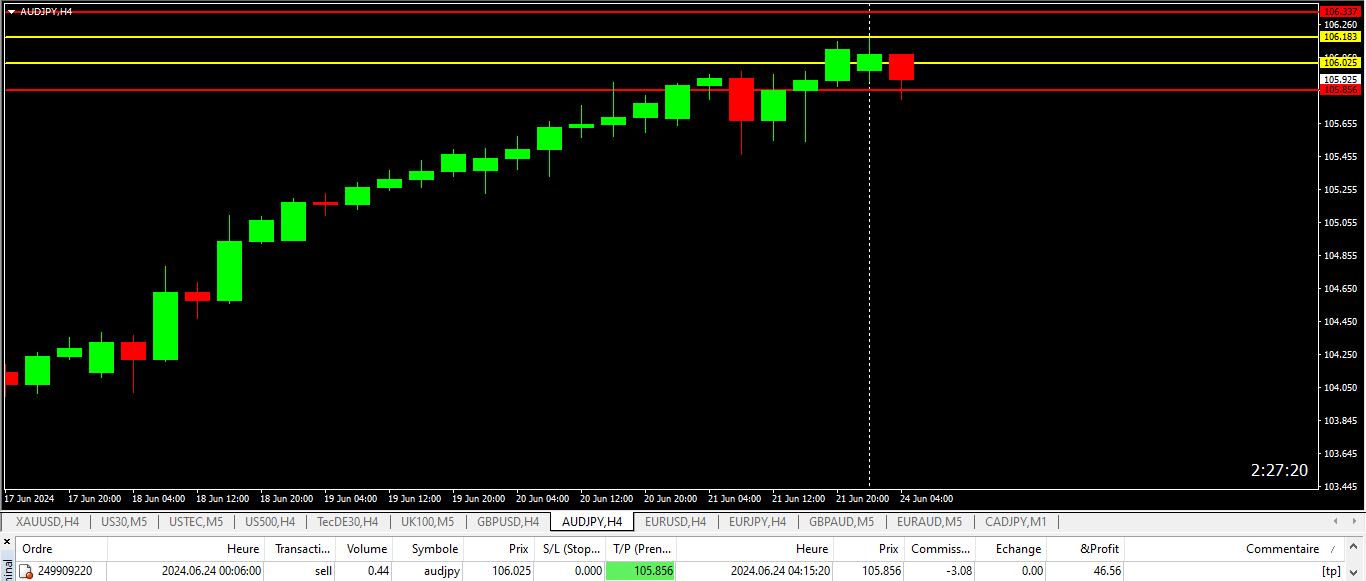Open the AUDJPY,H4 chart menu triangle
1366x581 pixels.
[11, 12]
